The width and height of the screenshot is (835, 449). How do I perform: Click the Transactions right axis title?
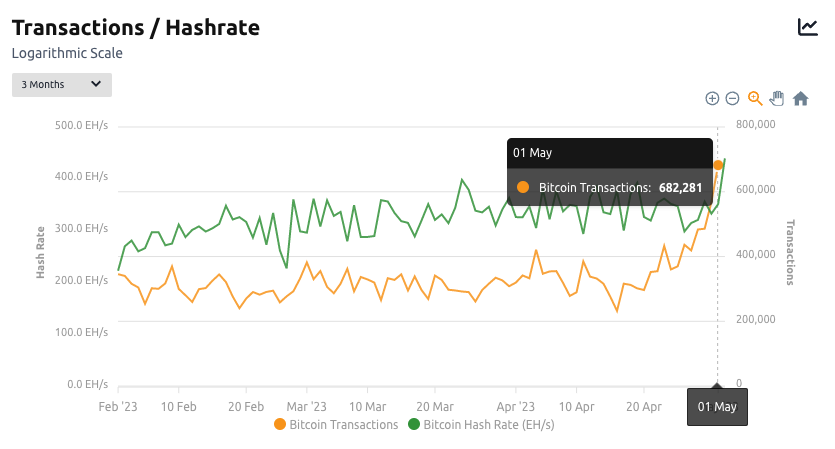pos(790,252)
